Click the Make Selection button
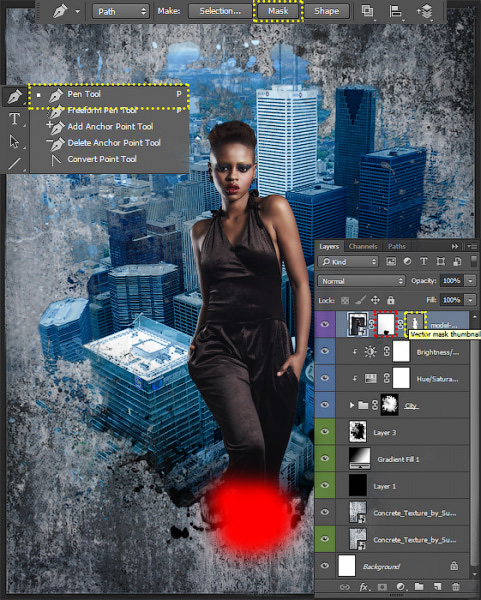Screen dimensions: 481x600 pyautogui.click(x=220, y=11)
